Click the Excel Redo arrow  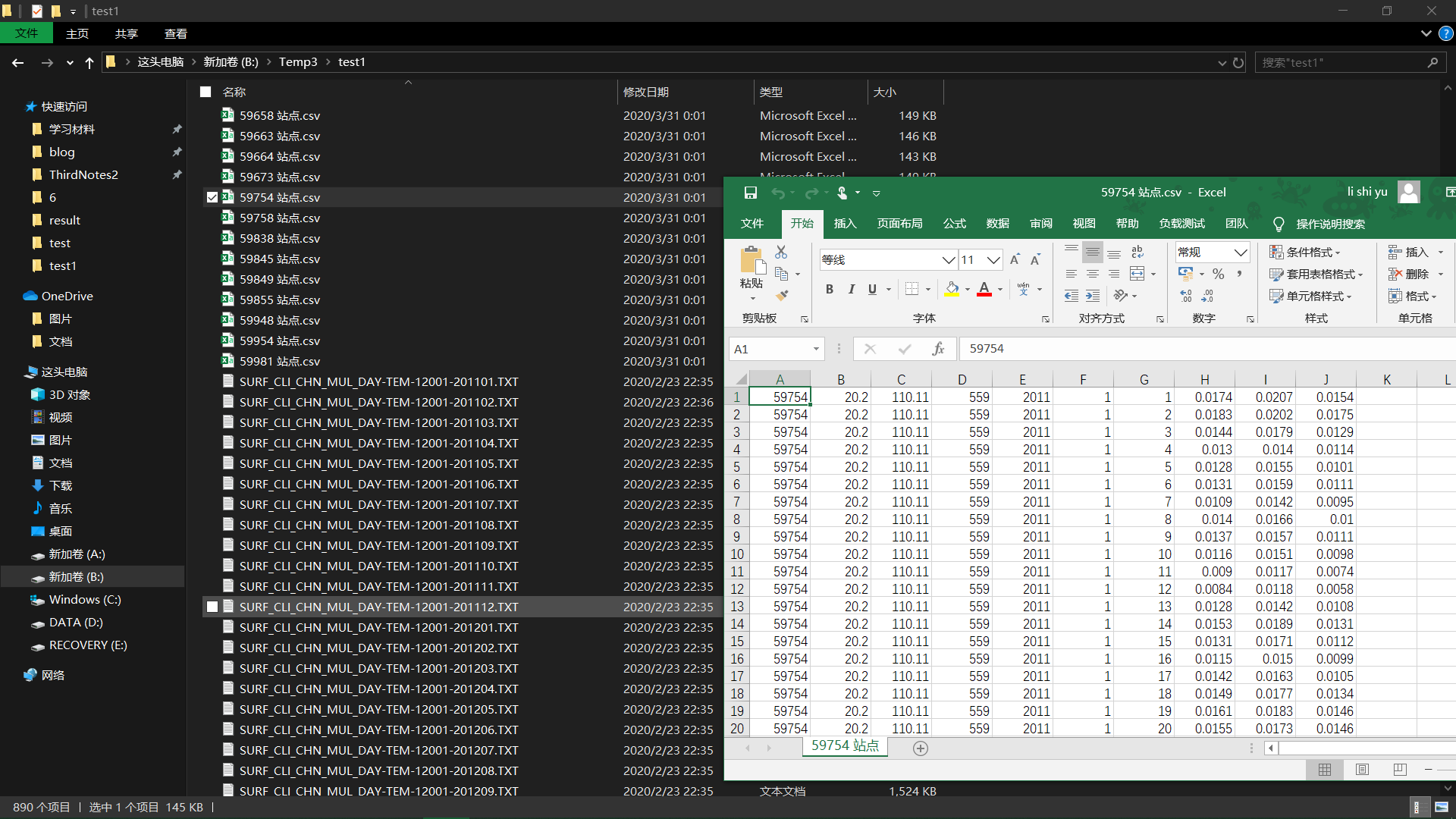811,193
